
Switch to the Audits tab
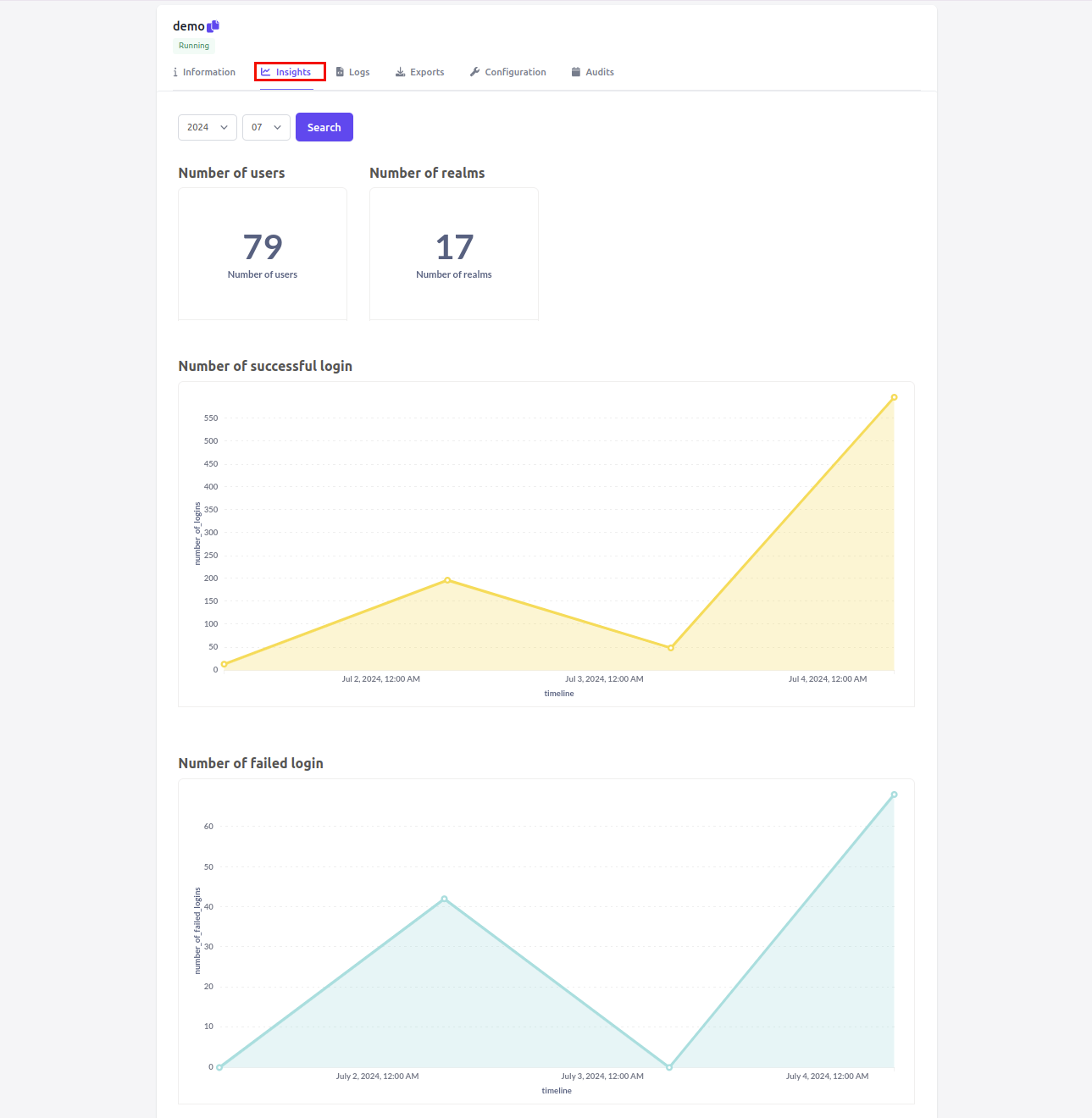tap(592, 72)
